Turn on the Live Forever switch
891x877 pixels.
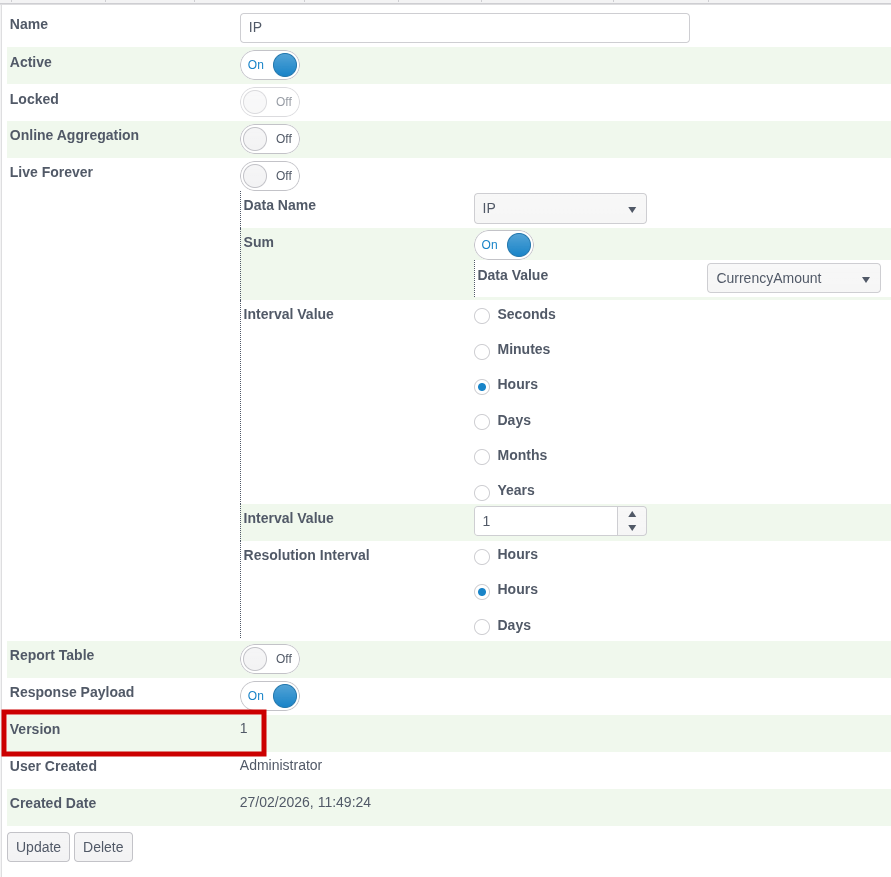pyautogui.click(x=270, y=176)
